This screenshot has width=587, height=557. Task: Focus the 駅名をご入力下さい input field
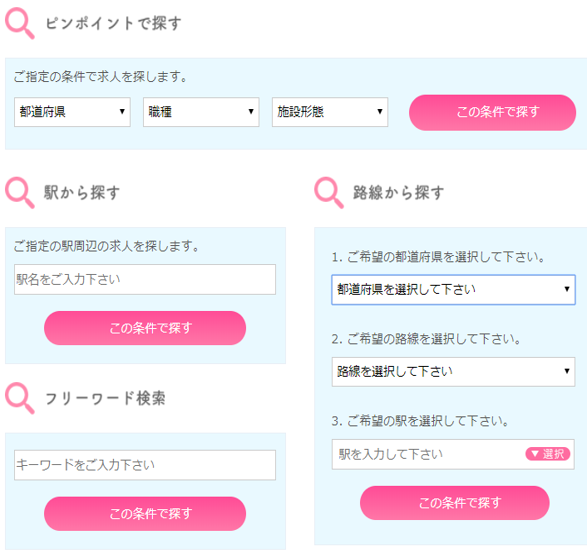click(x=145, y=280)
